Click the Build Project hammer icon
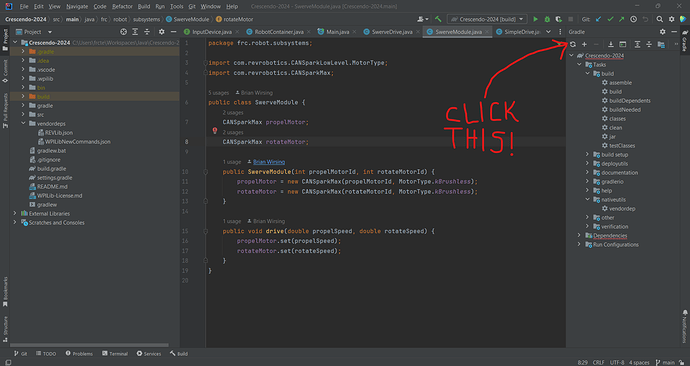Screen dimensions: 690x366 (x=438, y=19)
